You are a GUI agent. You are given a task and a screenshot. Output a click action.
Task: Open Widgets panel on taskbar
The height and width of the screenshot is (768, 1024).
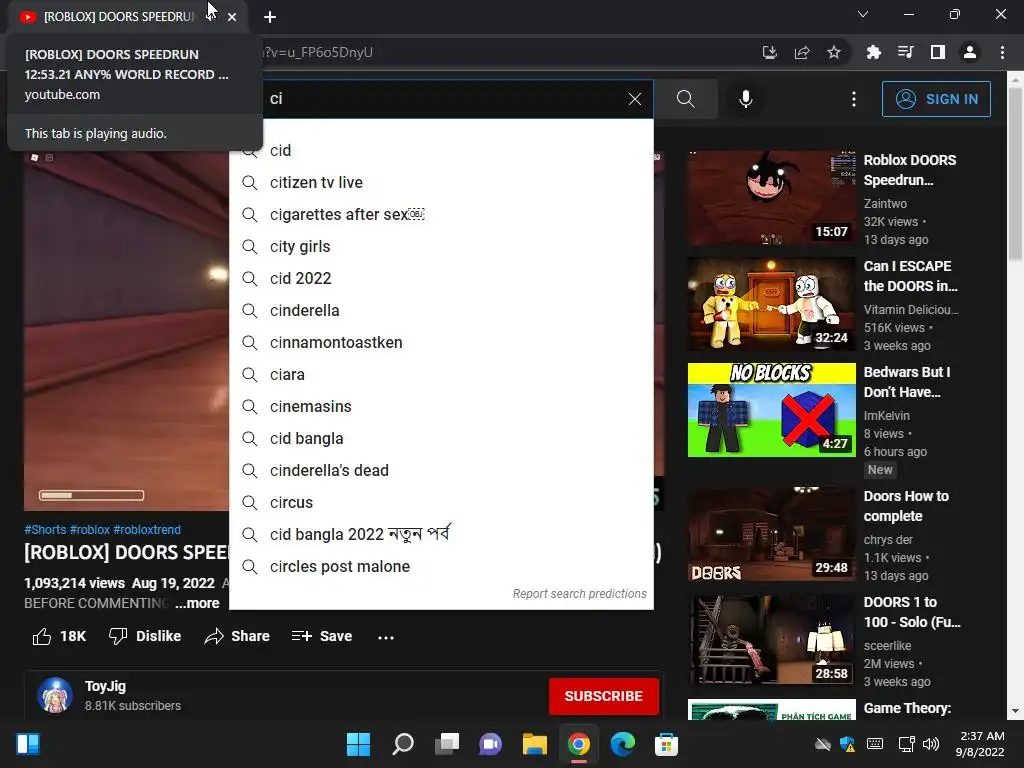click(28, 744)
